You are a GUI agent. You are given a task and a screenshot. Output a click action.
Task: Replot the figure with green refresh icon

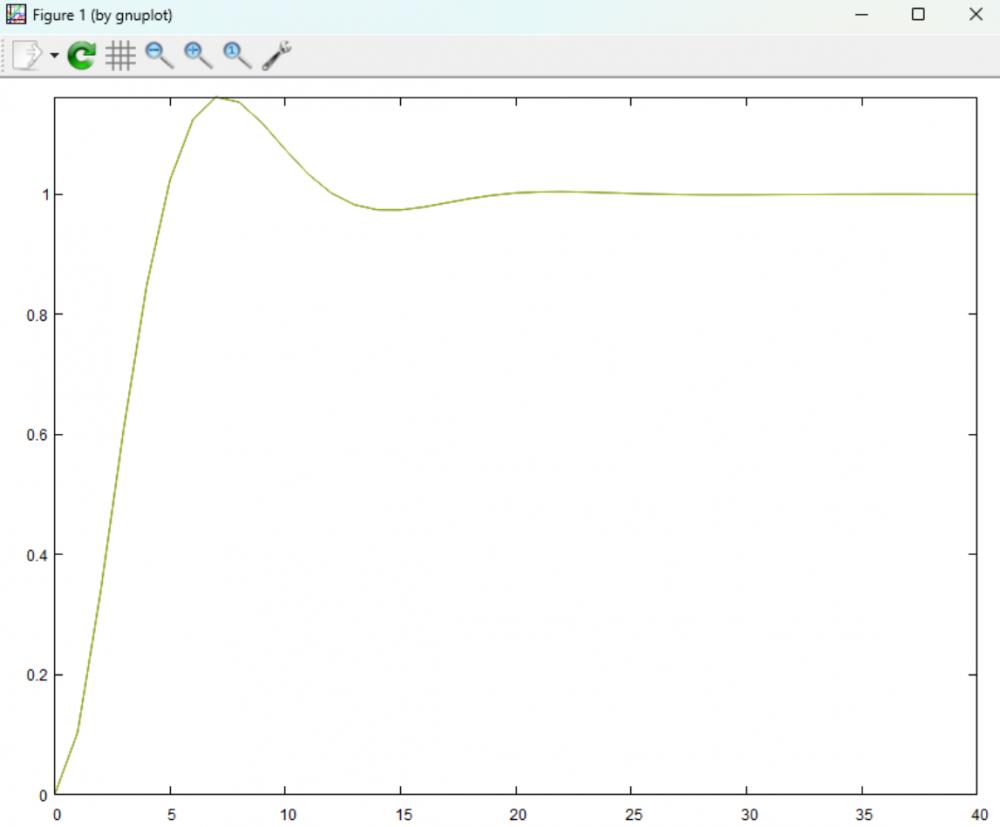81,56
